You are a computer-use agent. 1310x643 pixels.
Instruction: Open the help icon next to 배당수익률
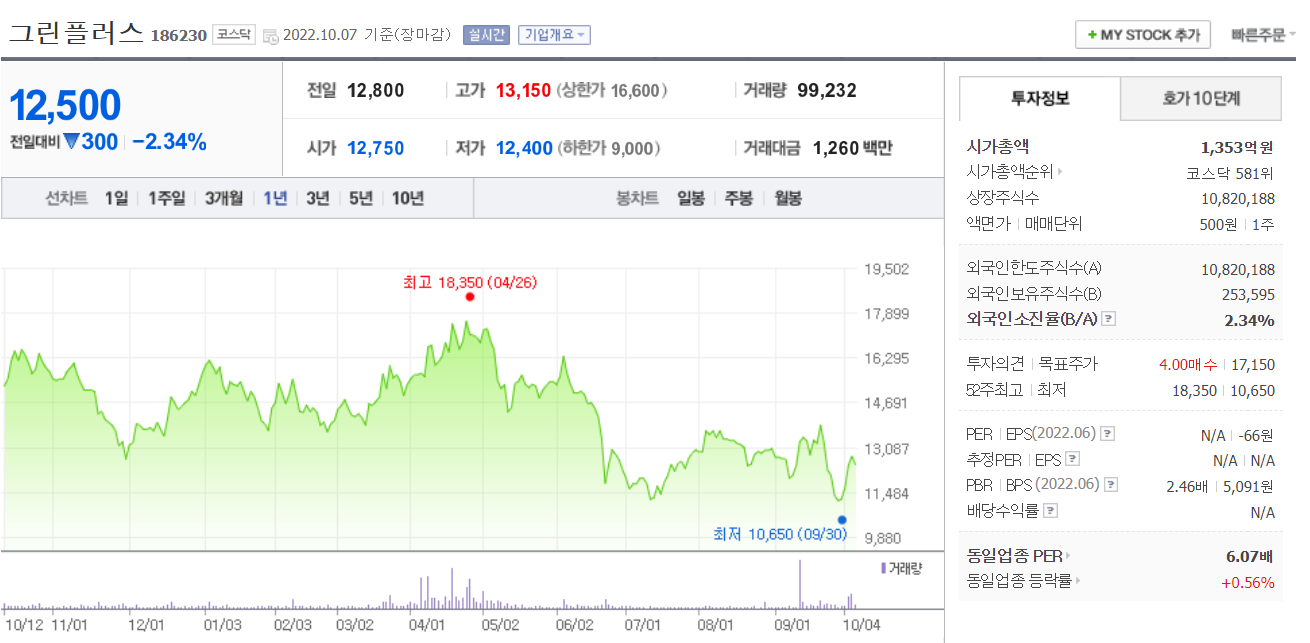point(1050,511)
